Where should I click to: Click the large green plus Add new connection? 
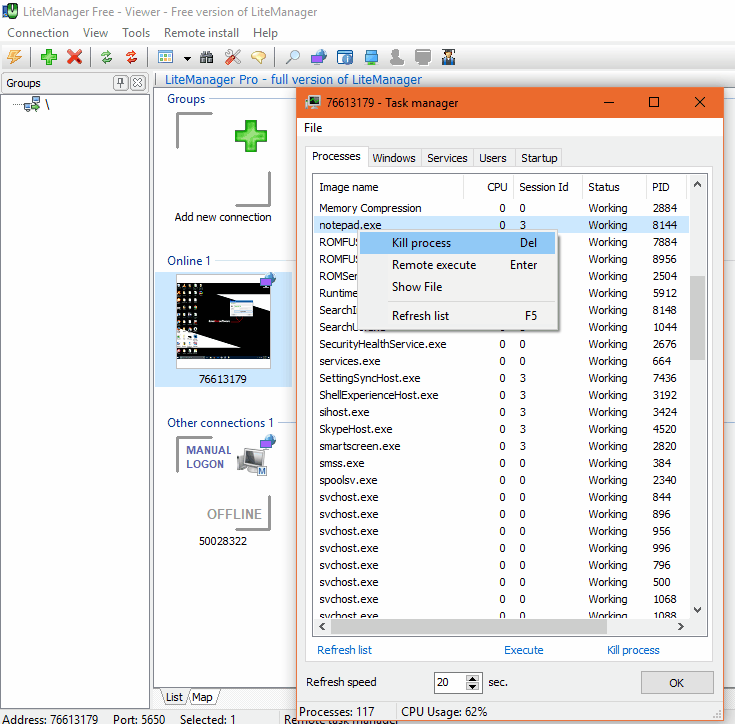251,136
